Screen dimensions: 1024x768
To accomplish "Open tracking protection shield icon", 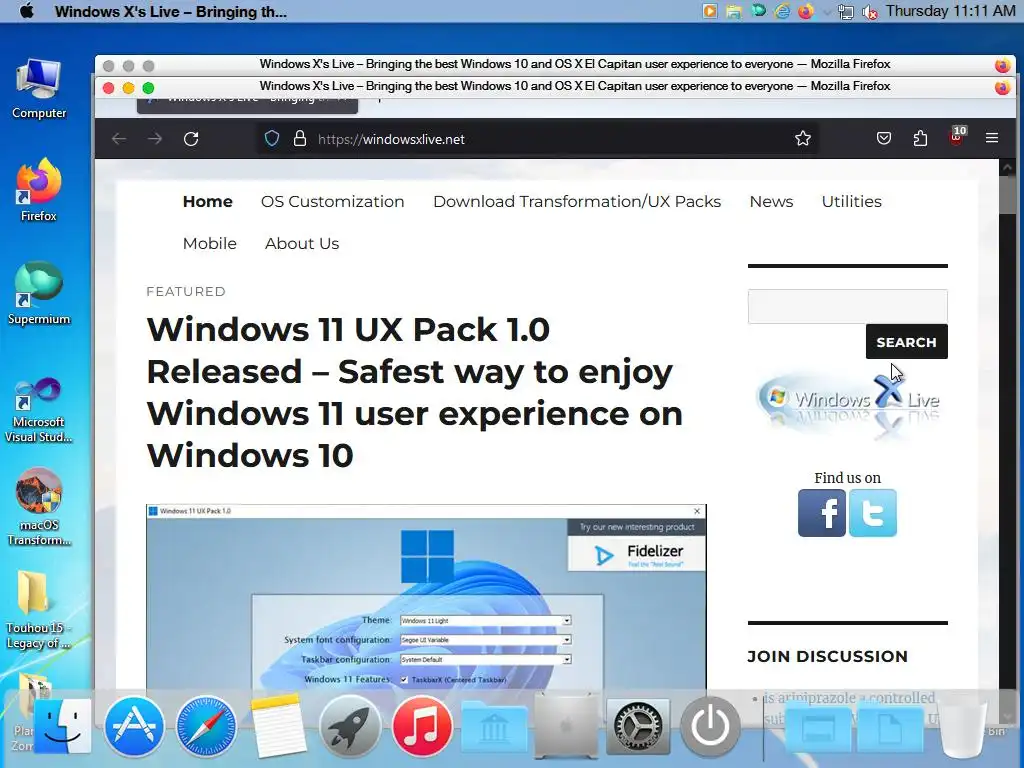I will point(272,138).
